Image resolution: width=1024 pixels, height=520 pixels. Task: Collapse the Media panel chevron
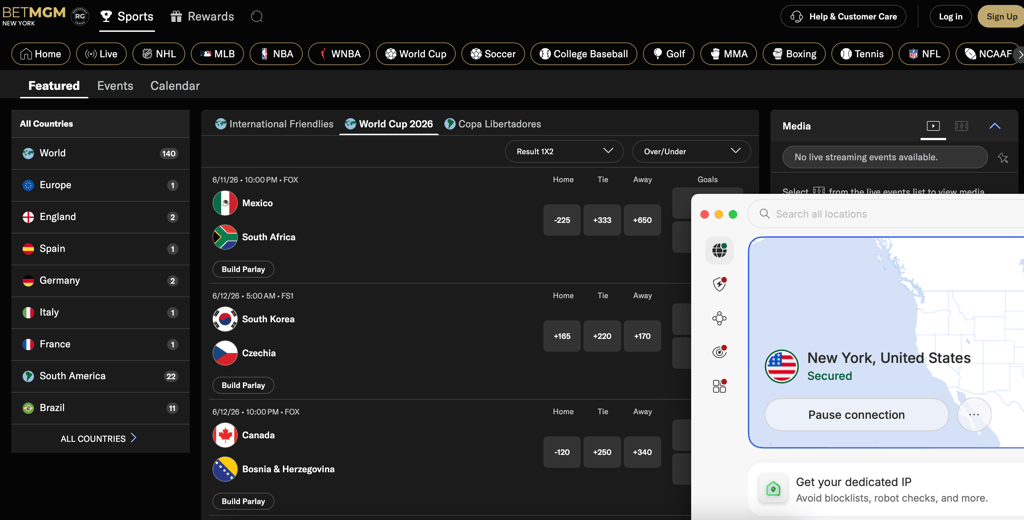pyautogui.click(x=995, y=126)
